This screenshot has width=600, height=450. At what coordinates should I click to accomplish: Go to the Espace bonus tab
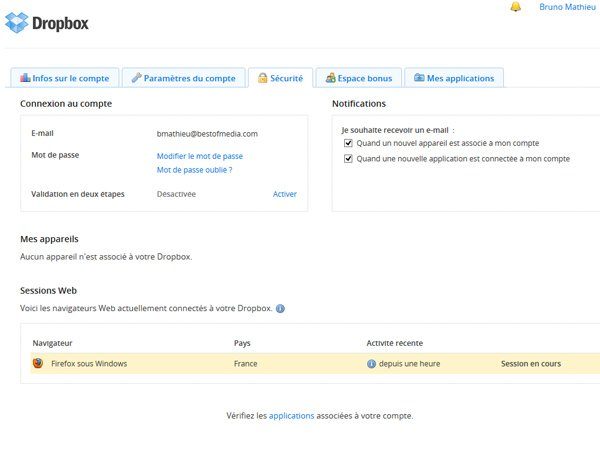pos(359,78)
